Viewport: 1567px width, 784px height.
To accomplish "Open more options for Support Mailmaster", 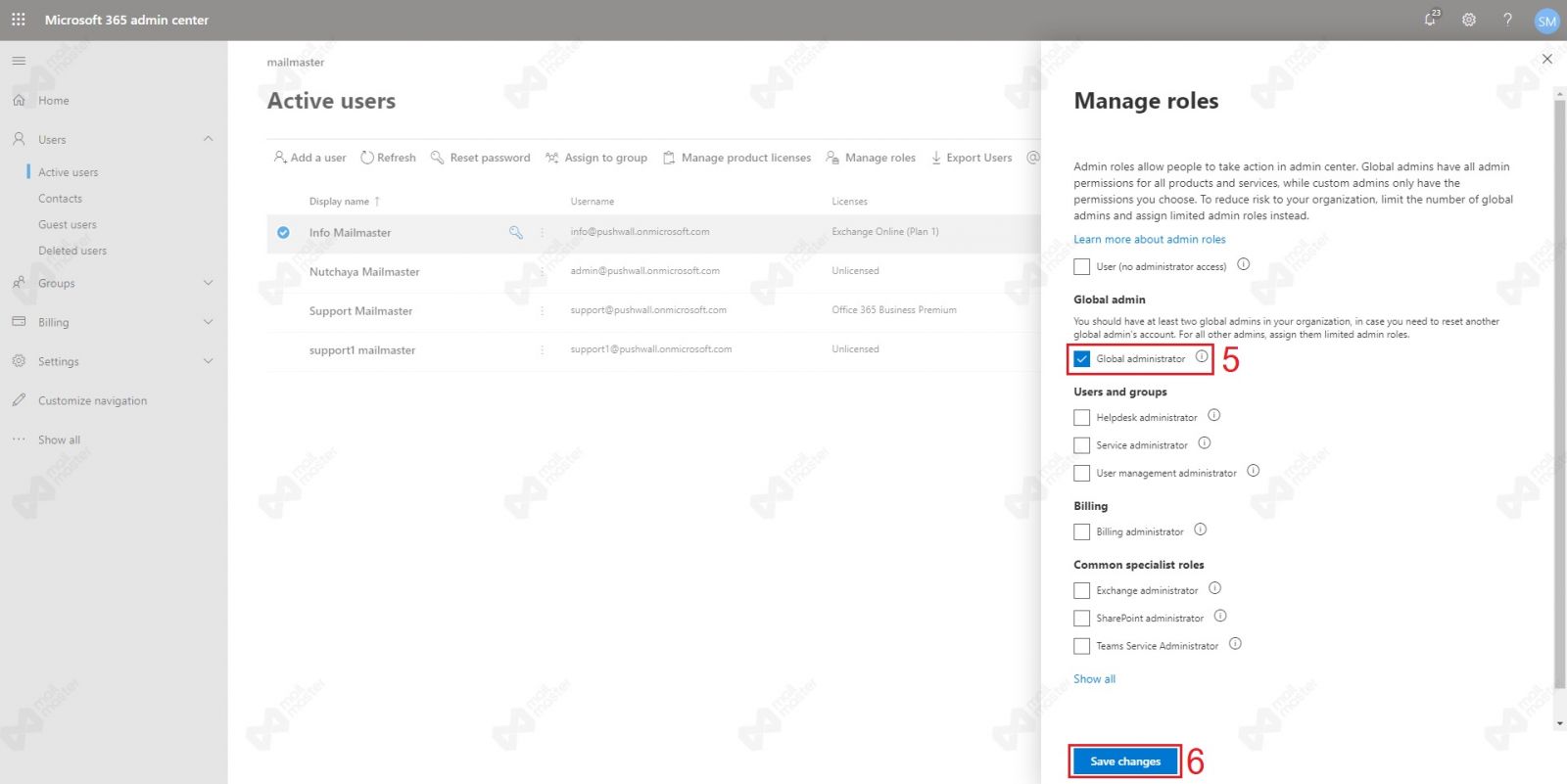I will tap(542, 310).
